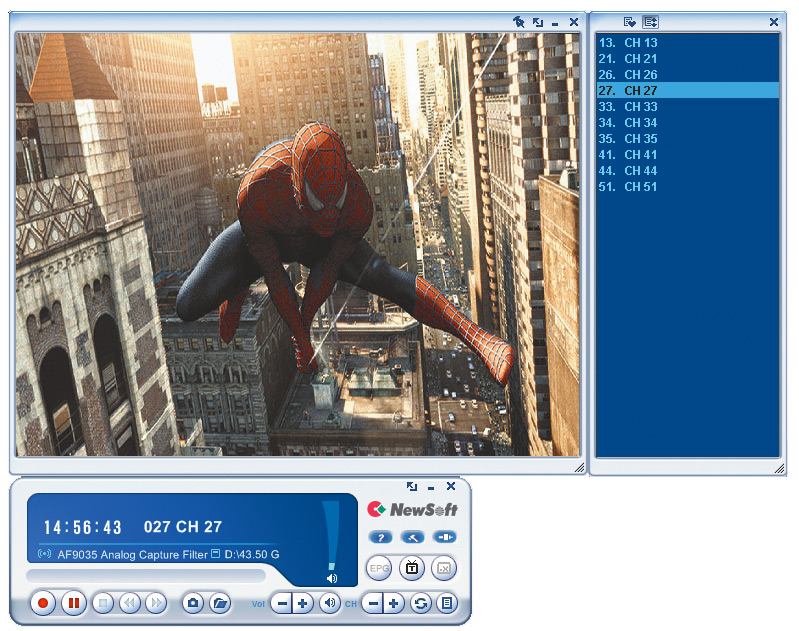Open the captured files folder icon
This screenshot has height=631, width=799.
219,603
